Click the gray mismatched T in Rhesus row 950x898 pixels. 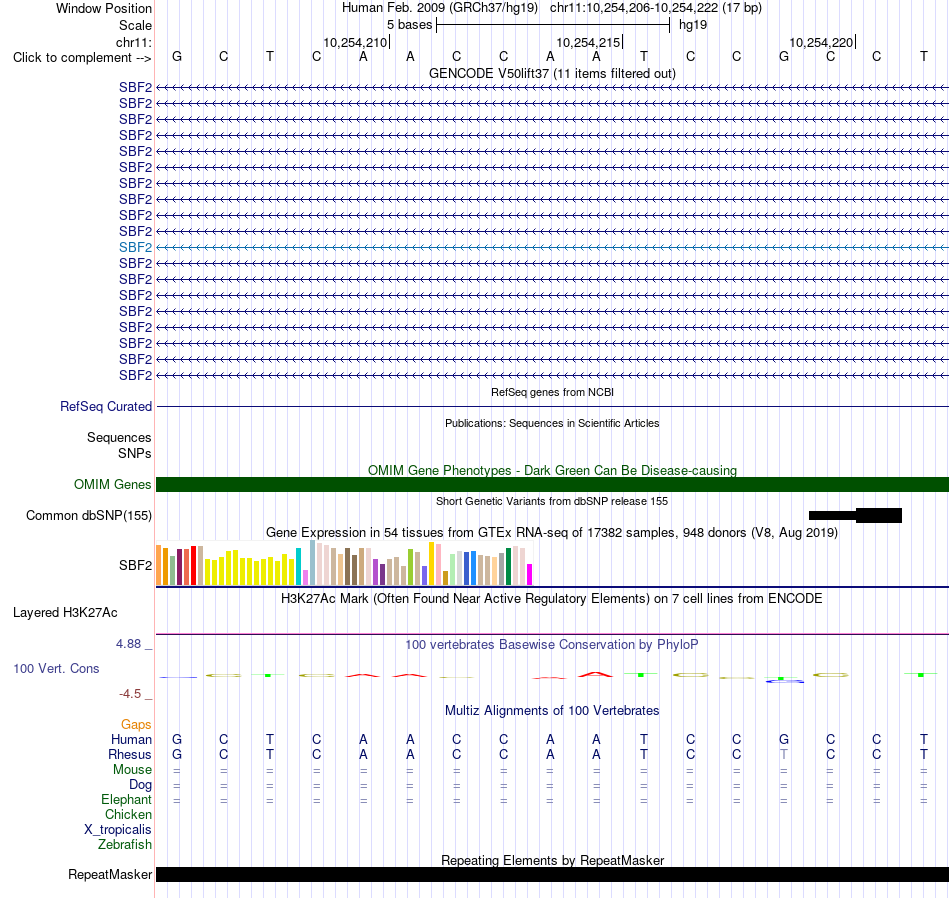(783, 754)
